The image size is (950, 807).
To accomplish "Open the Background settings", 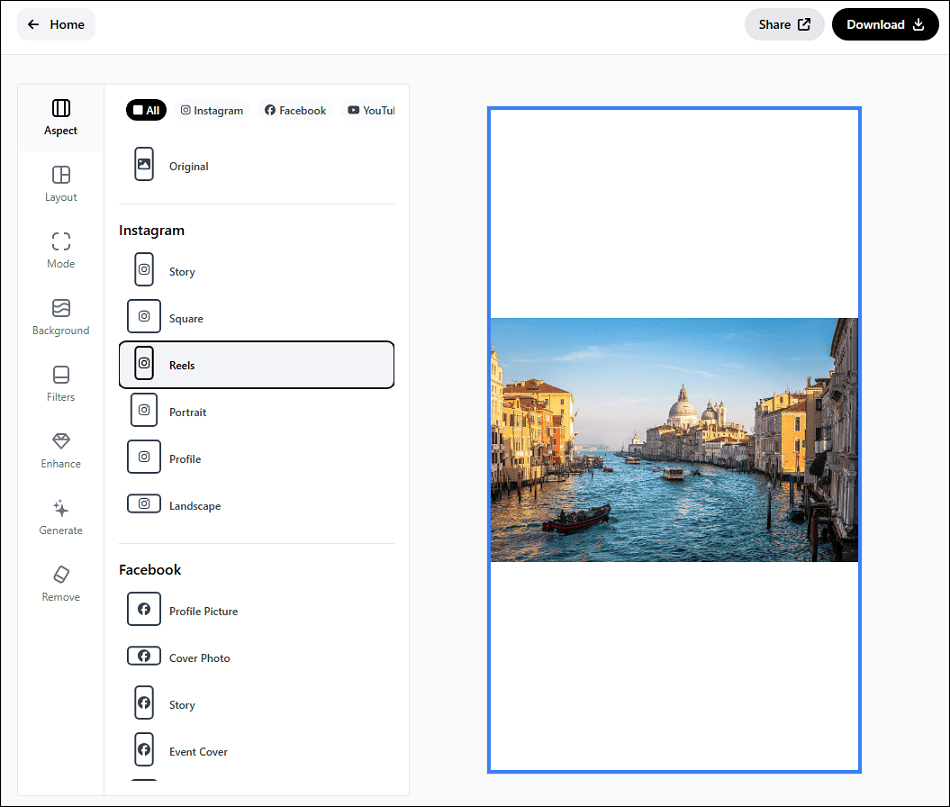I will pyautogui.click(x=60, y=317).
